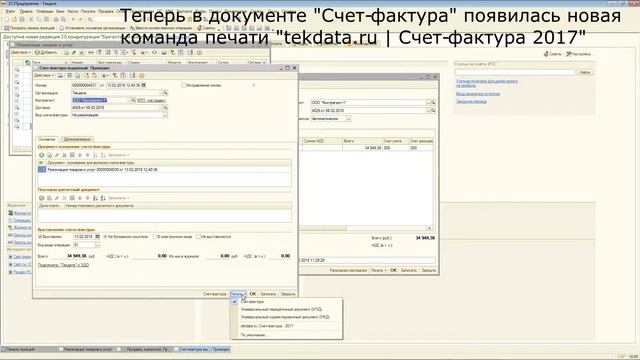Click Код вида операции select button
The height and width of the screenshot is (360, 640).
pos(97,245)
